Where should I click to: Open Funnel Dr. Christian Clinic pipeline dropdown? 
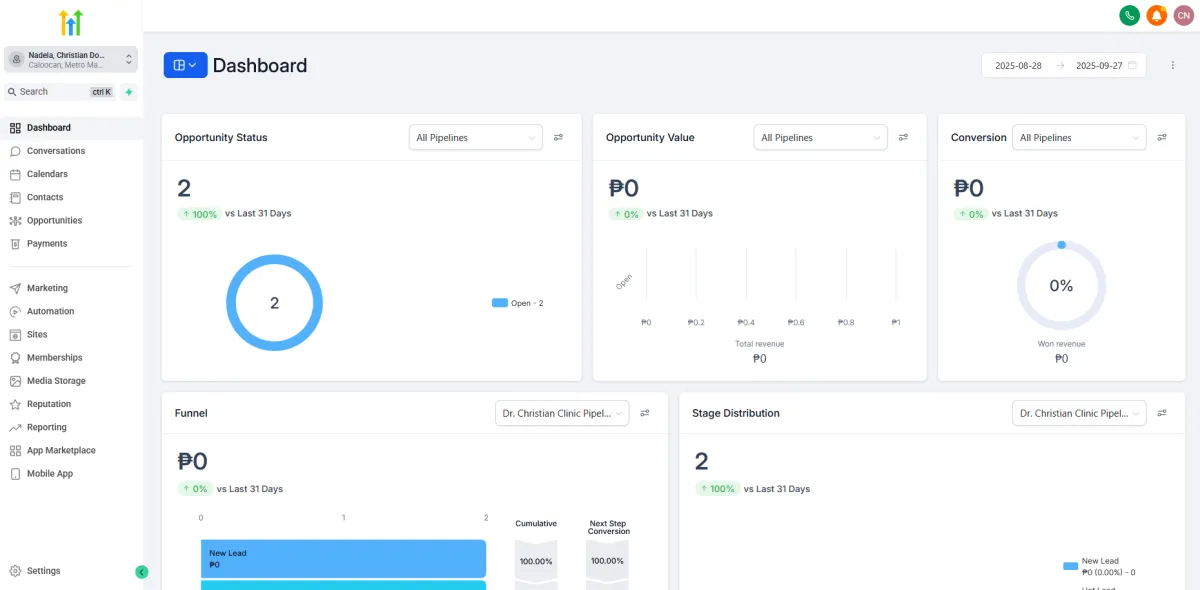(562, 413)
